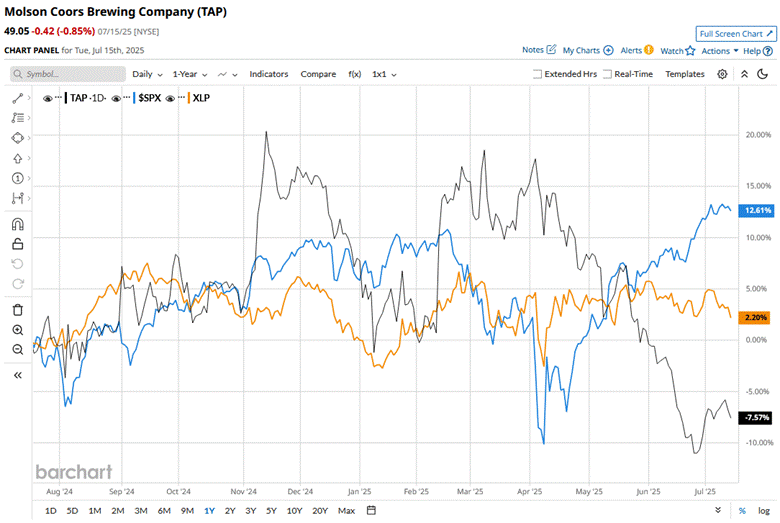Select the measure range tool
Screen dimensions: 780x523
[x=17, y=198]
